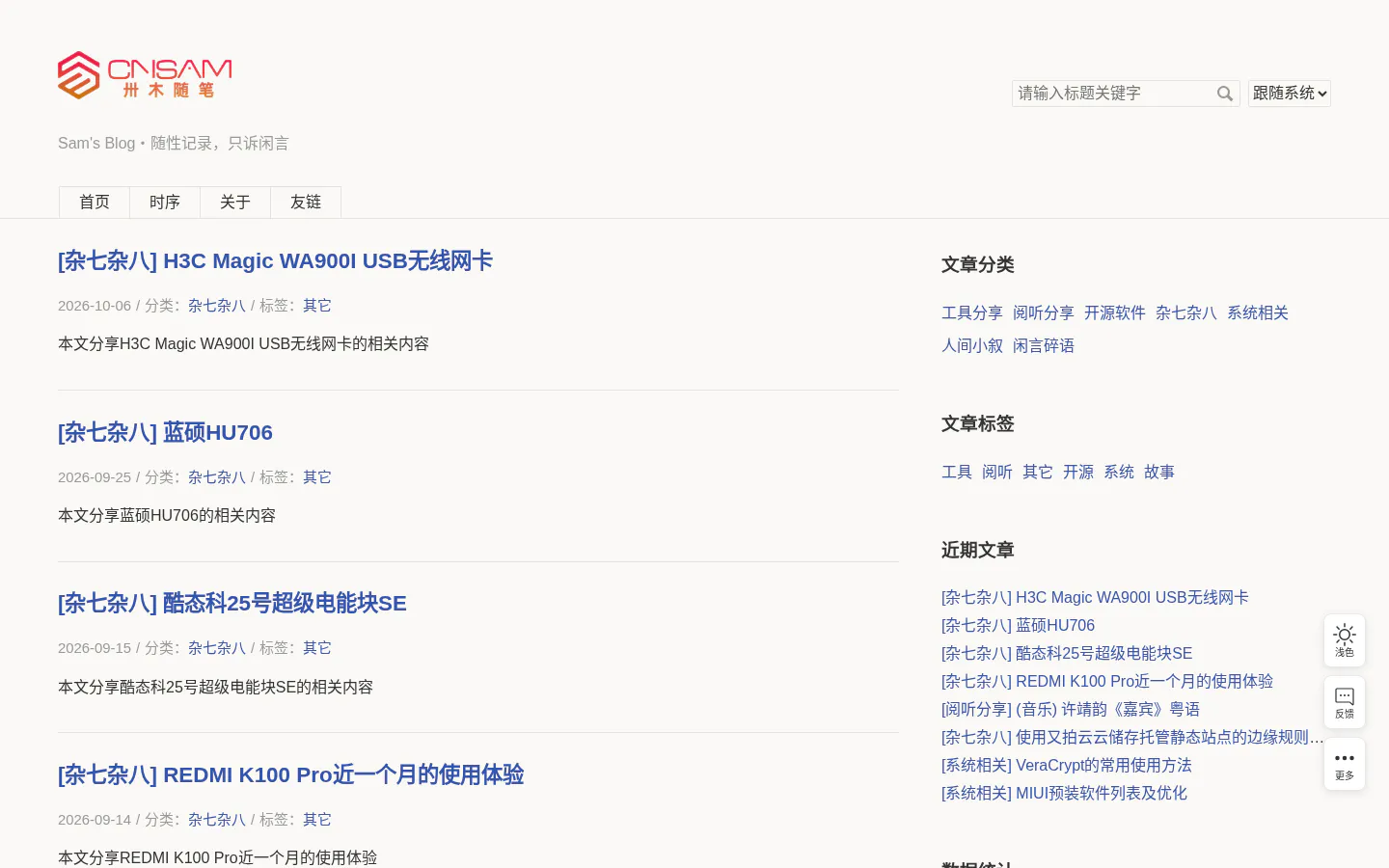Click 其它 tag of the REDMI K100 post
The height and width of the screenshot is (868, 1389).
(317, 820)
